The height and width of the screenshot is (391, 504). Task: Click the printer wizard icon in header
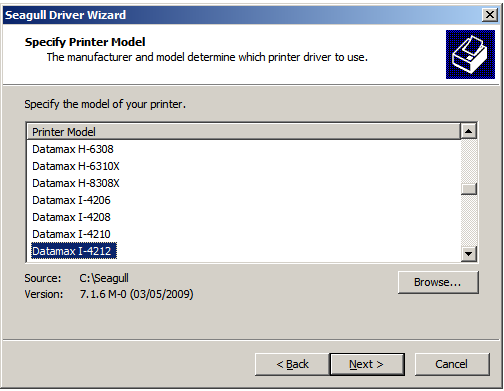click(470, 54)
